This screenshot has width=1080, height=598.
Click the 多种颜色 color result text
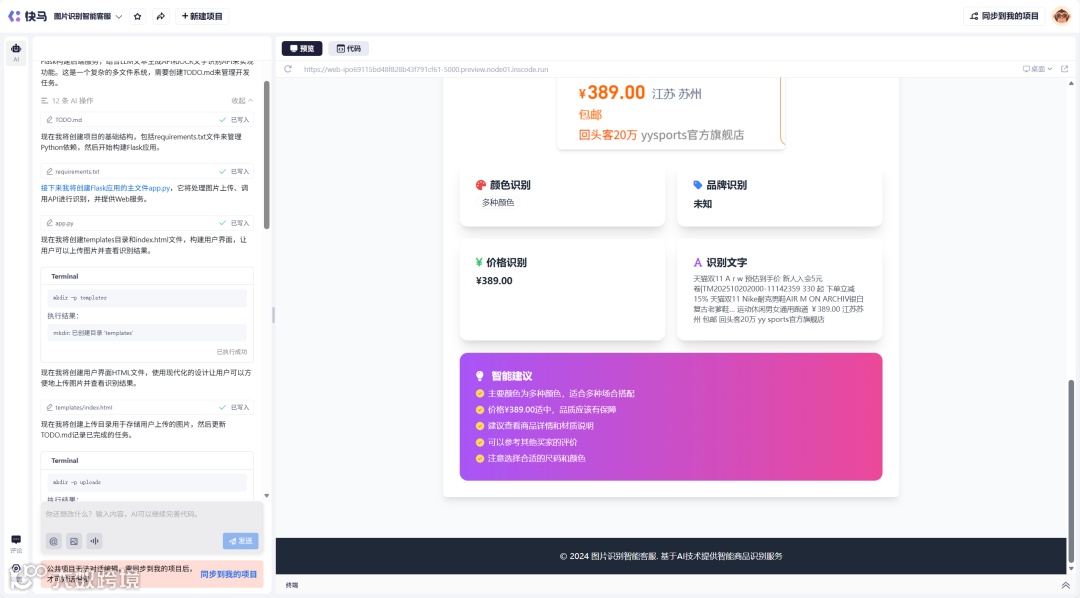click(x=498, y=203)
